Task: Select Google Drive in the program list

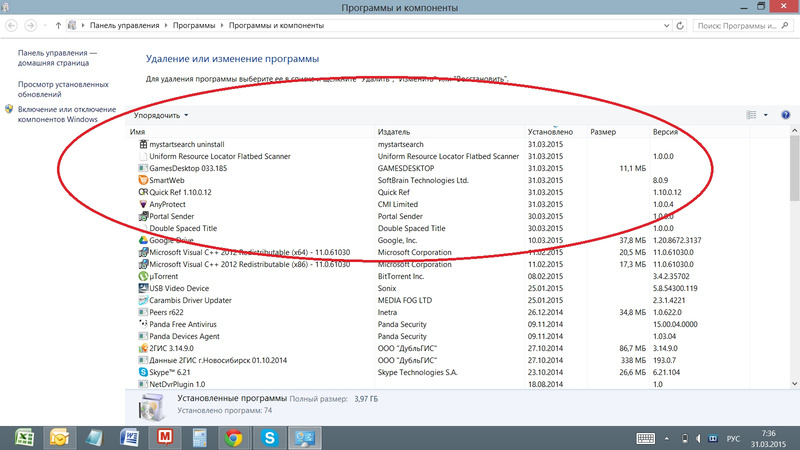Action: click(172, 240)
